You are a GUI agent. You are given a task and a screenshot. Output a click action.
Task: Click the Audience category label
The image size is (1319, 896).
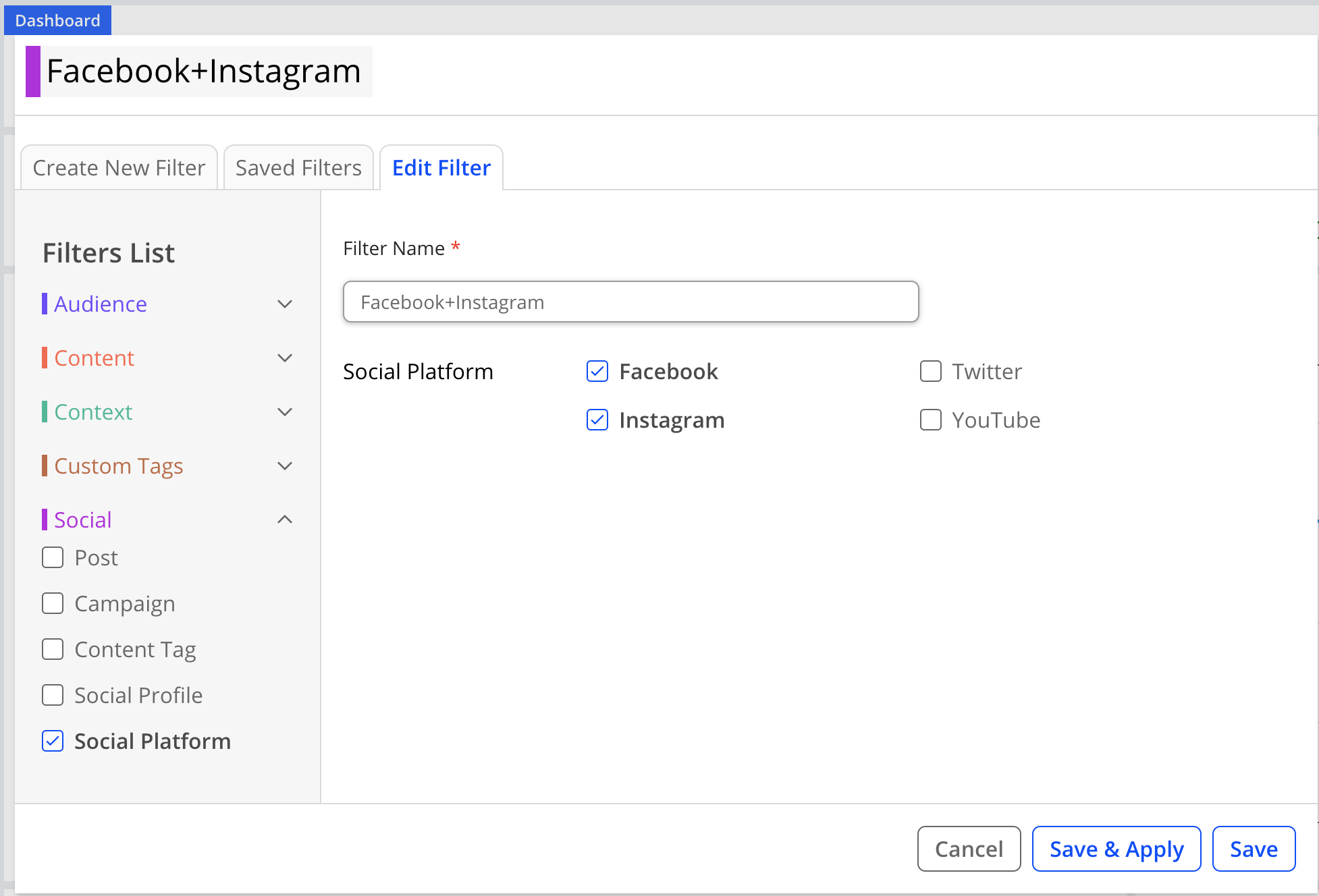[x=101, y=304]
